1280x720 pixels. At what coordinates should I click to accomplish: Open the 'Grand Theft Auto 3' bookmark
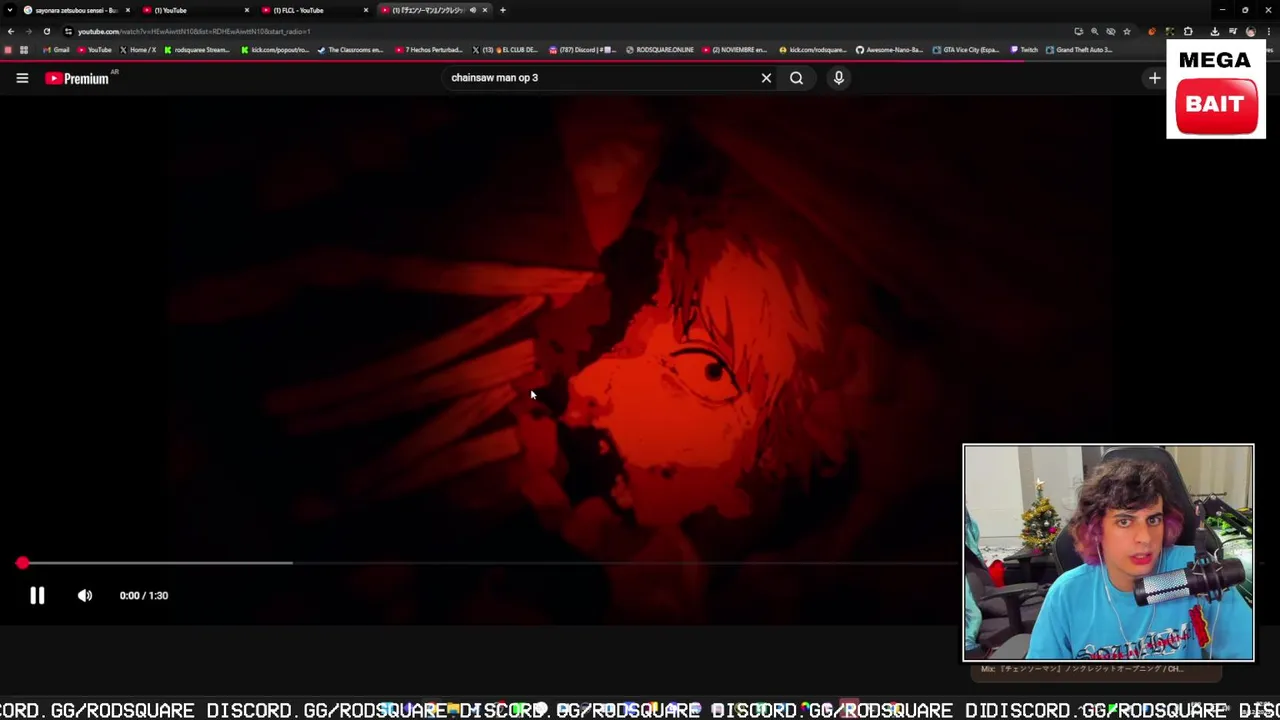pyautogui.click(x=1080, y=50)
